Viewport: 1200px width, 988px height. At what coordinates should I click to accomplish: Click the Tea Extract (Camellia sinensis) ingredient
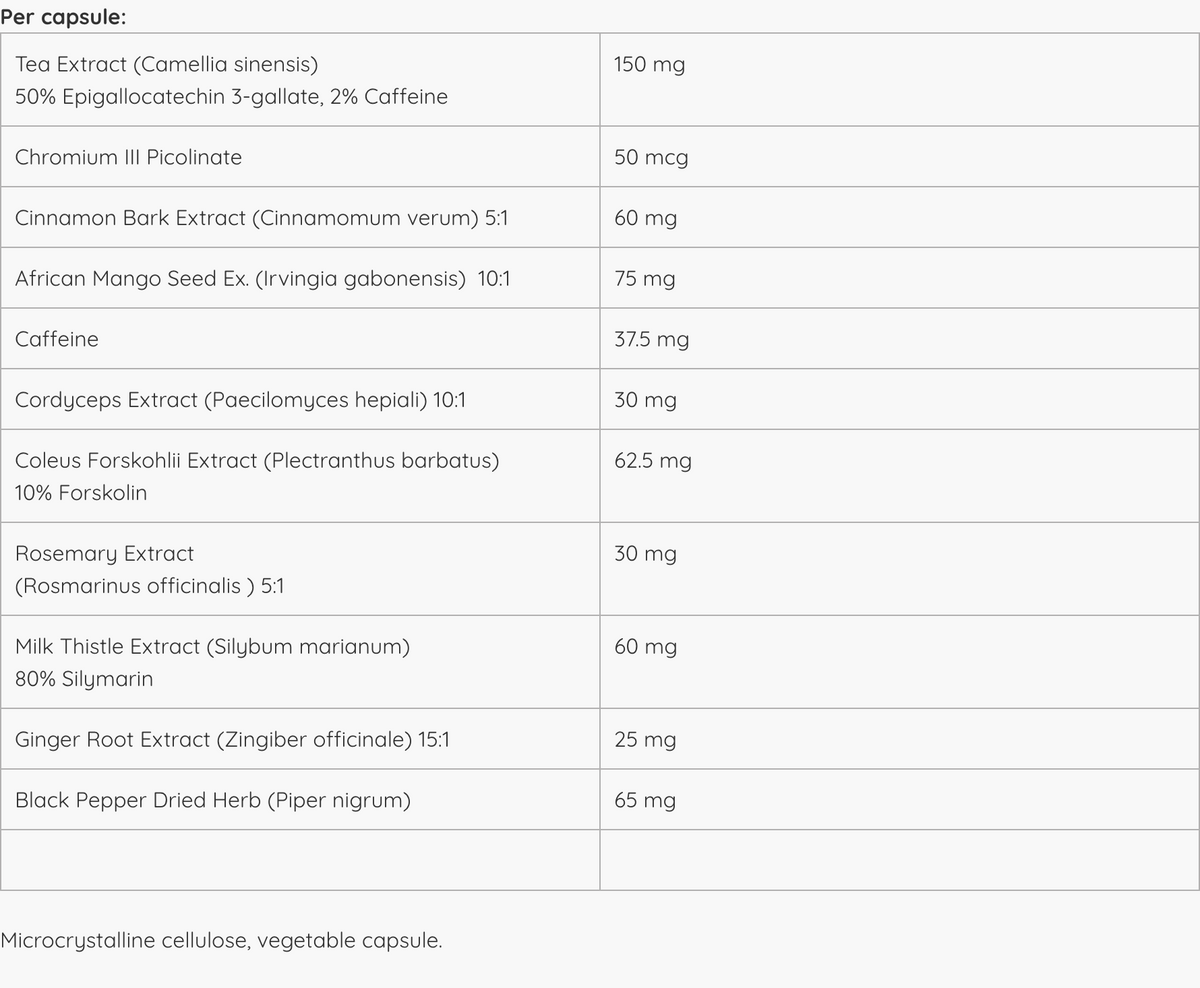(167, 65)
